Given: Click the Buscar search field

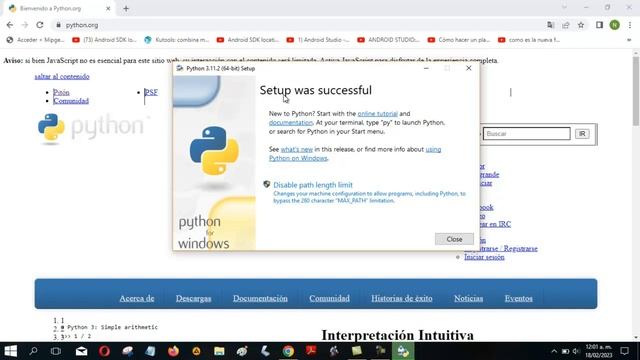Looking at the screenshot, I should [527, 134].
